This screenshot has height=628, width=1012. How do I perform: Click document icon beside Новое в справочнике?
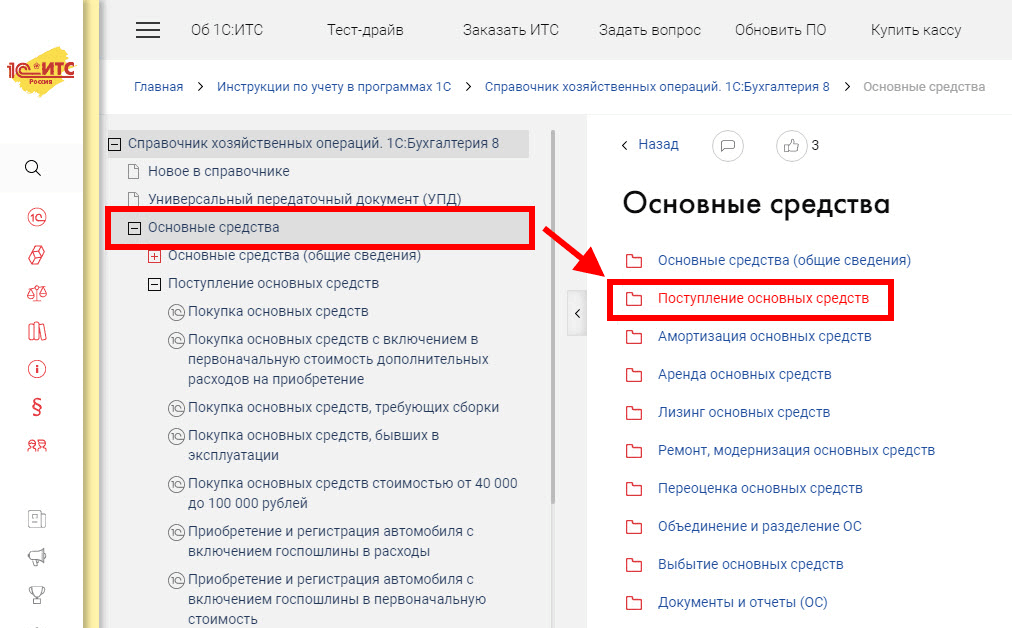pos(134,172)
